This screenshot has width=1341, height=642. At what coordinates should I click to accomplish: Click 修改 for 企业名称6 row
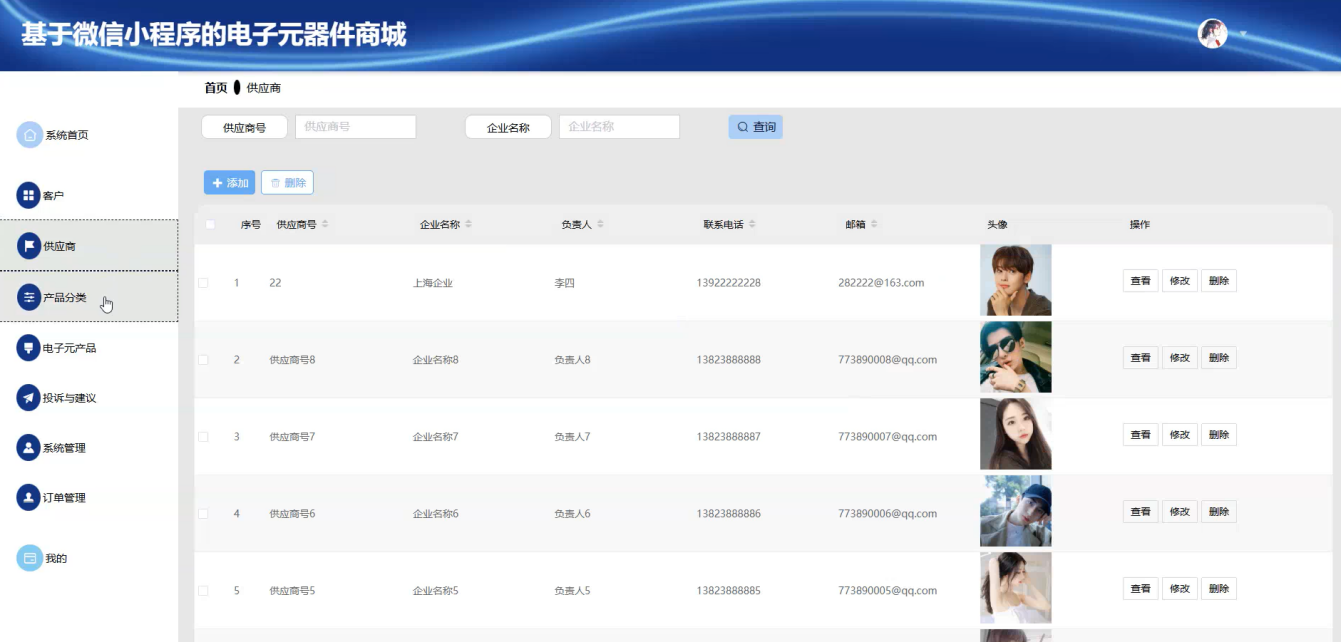[x=1179, y=512]
